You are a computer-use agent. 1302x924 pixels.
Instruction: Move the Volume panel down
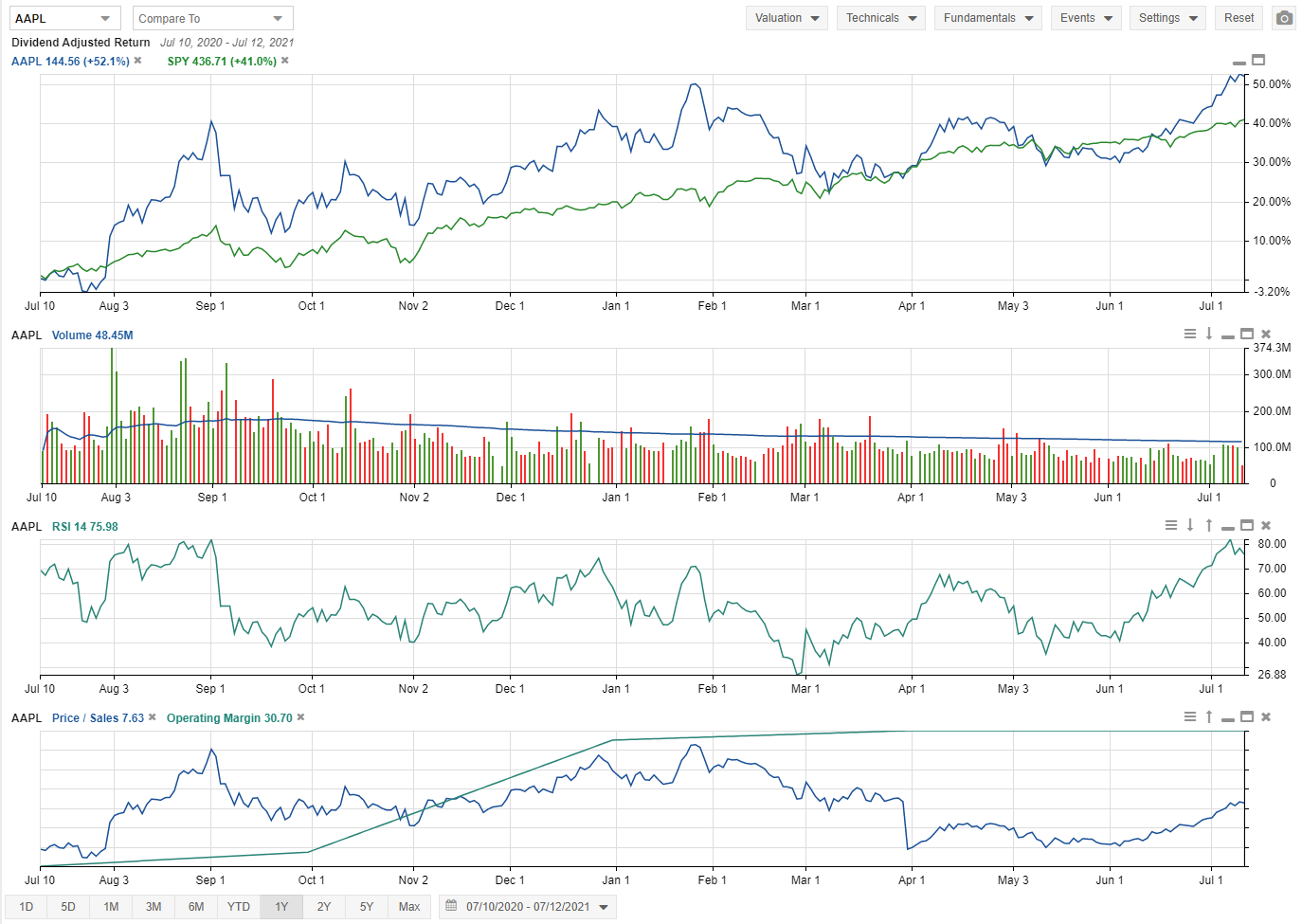pos(1209,334)
